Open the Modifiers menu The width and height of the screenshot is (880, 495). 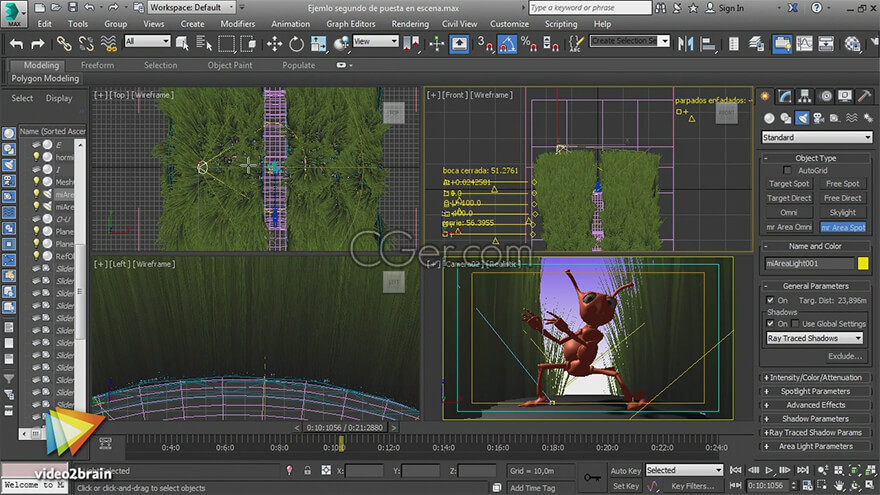click(x=237, y=24)
